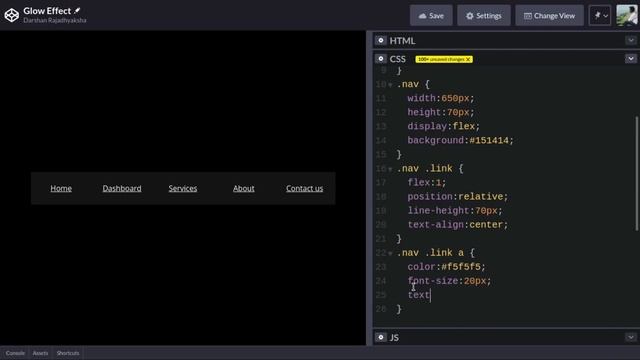Image resolution: width=640 pixels, height=360 pixels.
Task: Click the CodePen logo icon
Action: pos(11,15)
